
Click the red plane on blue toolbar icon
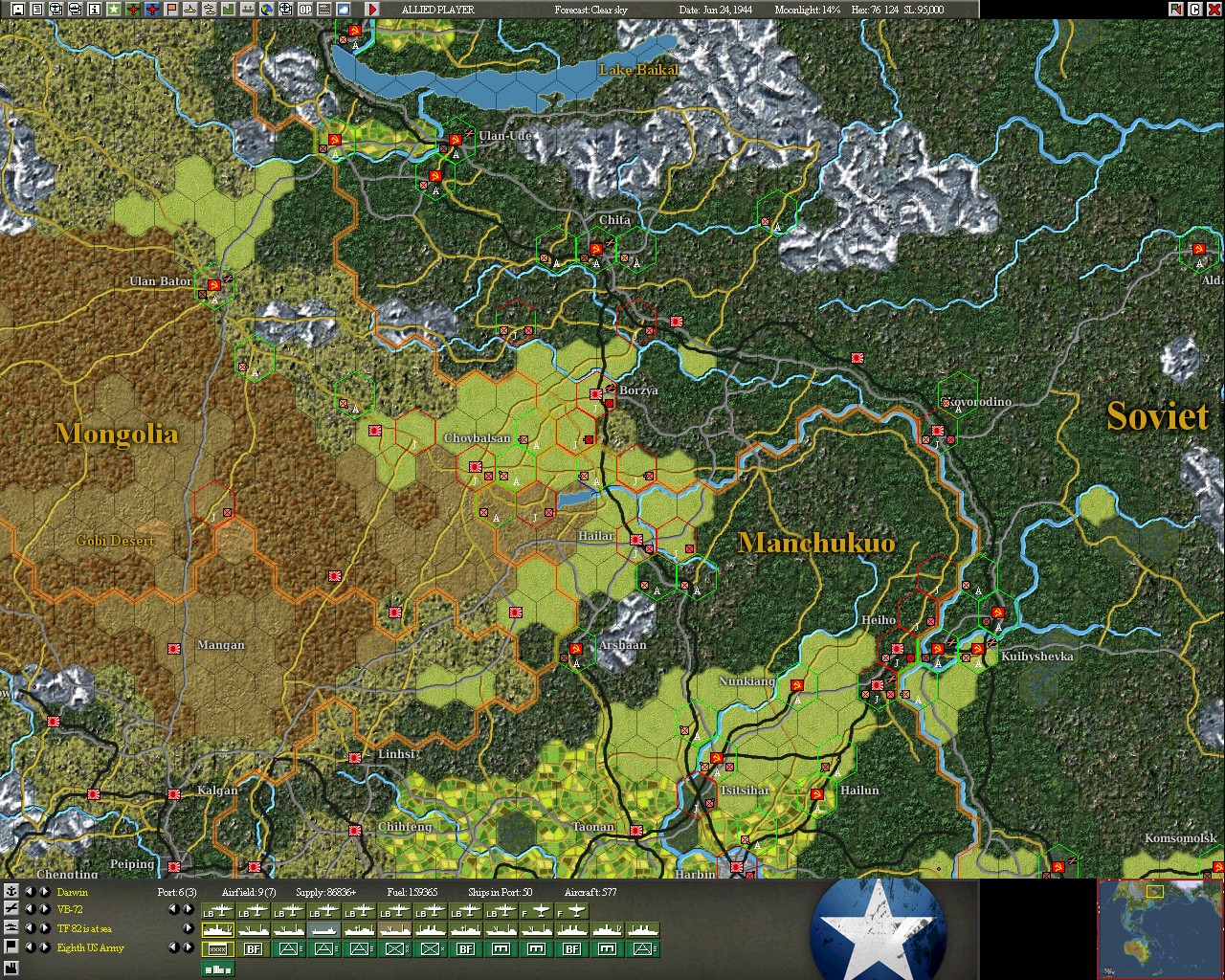(x=152, y=10)
